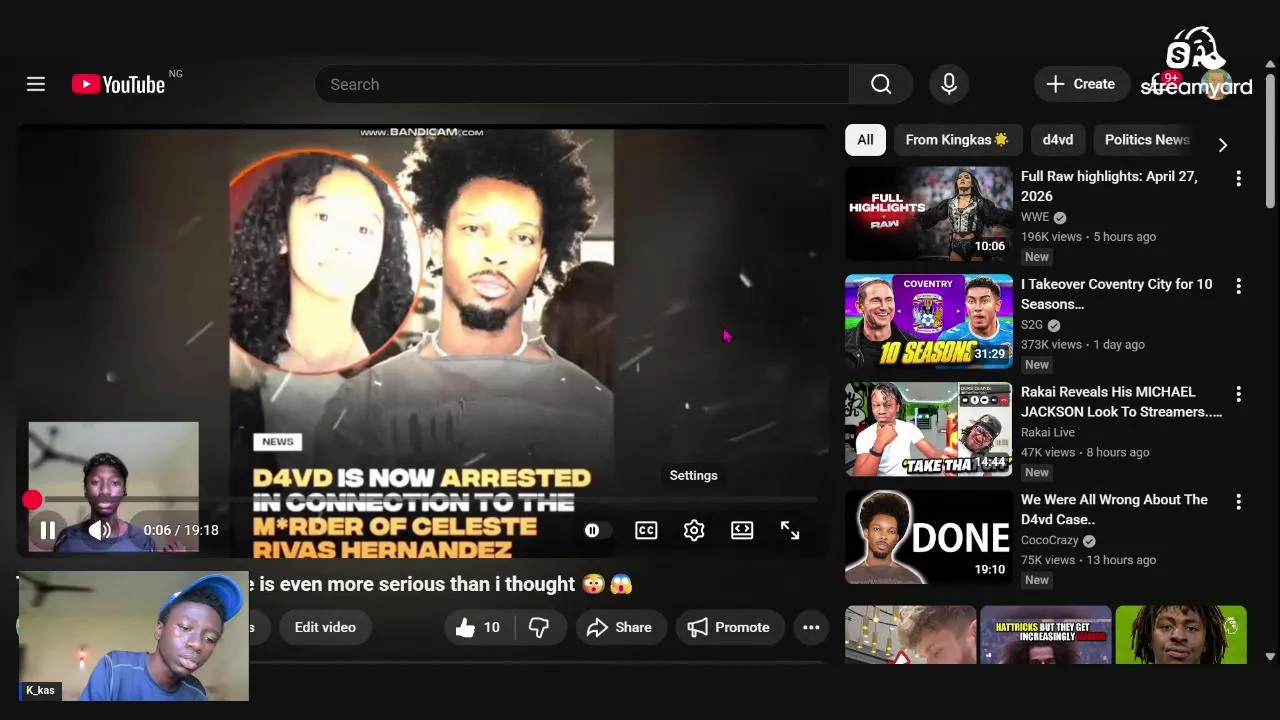Open the Coventry City takeover video thumbnail

[x=929, y=321]
